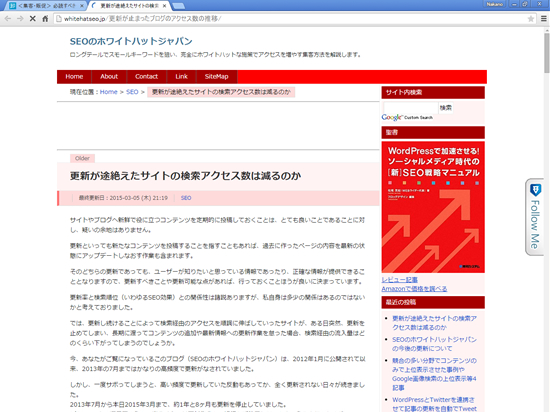
Task: Close the active article tab
Action: (164, 6)
